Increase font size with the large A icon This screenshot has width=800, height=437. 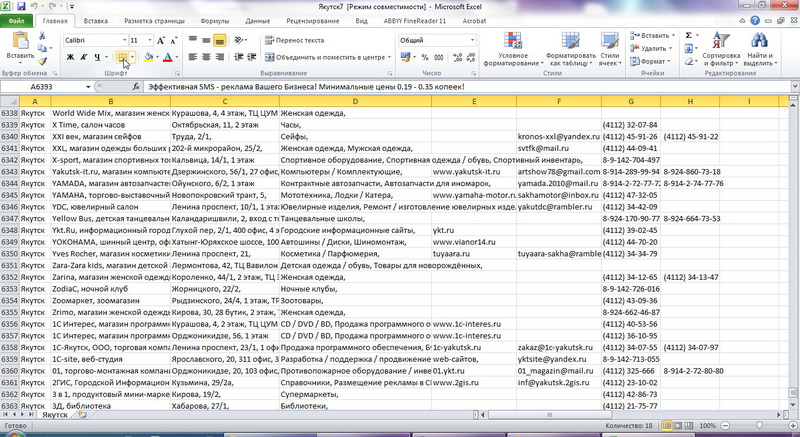click(x=161, y=40)
